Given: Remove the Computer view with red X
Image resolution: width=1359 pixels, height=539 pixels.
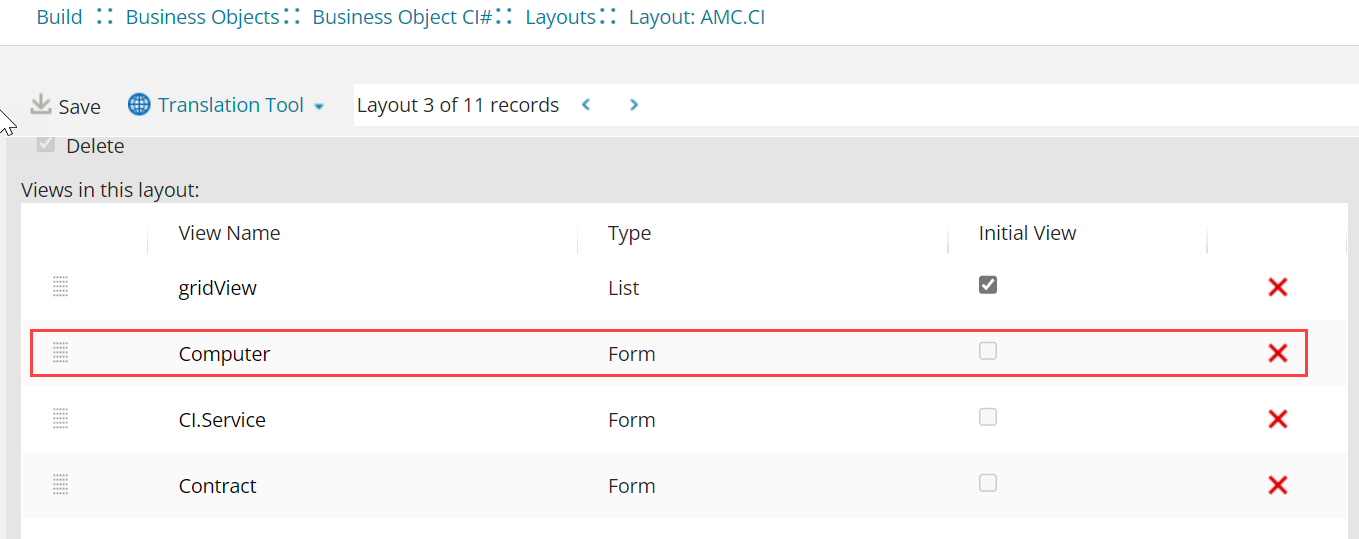Looking at the screenshot, I should point(1277,353).
